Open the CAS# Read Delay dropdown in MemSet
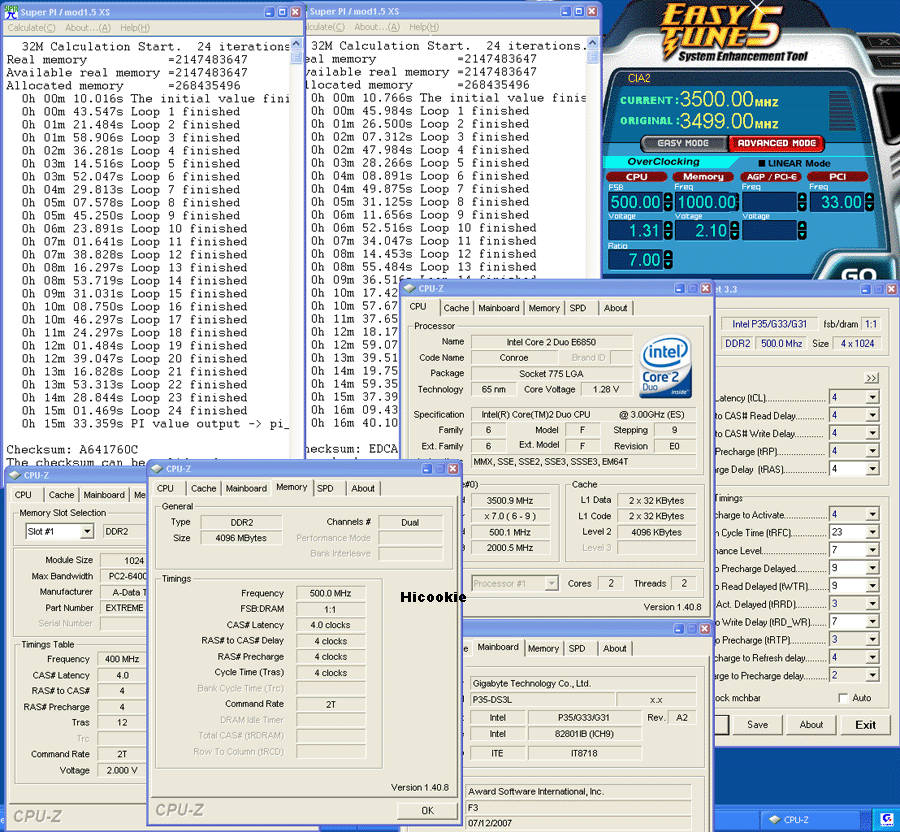This screenshot has width=900, height=832. (x=872, y=415)
